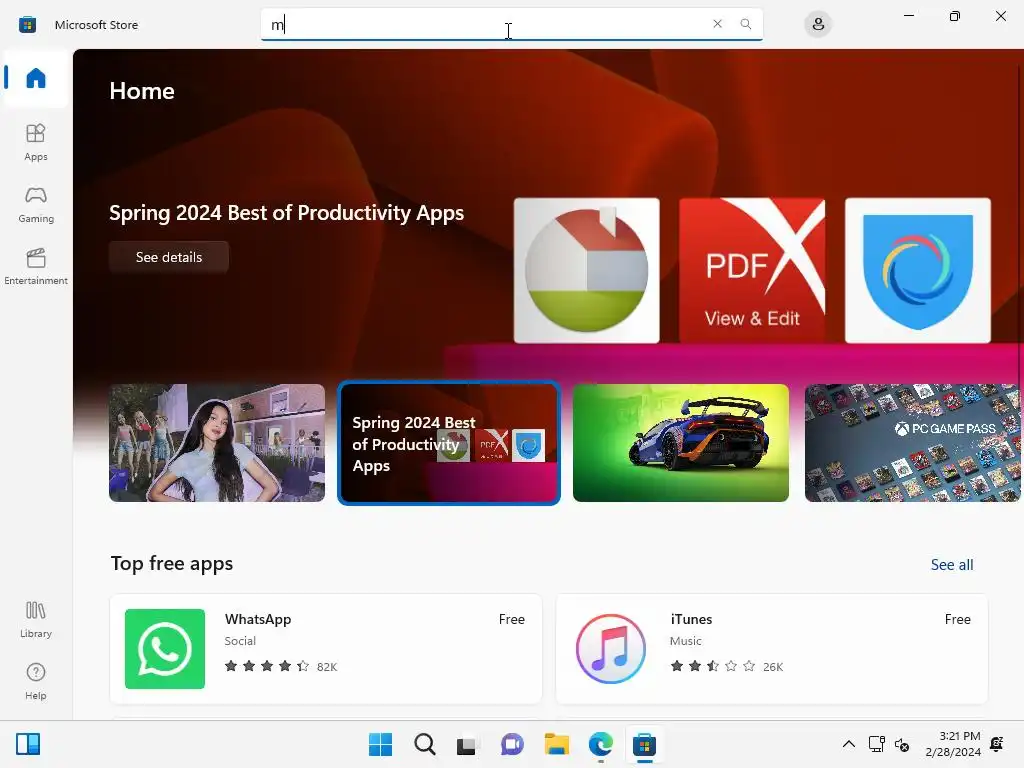The height and width of the screenshot is (768, 1024).
Task: Clear the search box text
Action: pos(717,24)
